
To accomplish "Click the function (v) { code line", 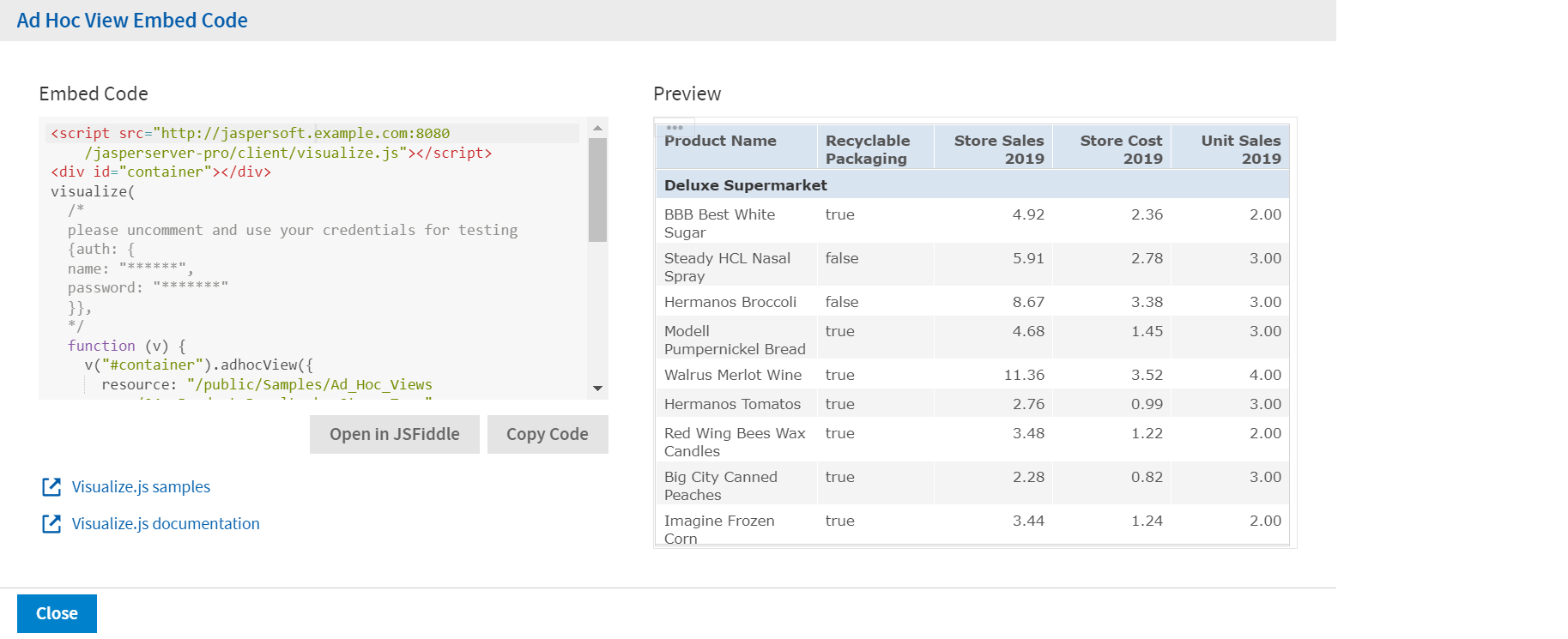I will click(x=127, y=346).
